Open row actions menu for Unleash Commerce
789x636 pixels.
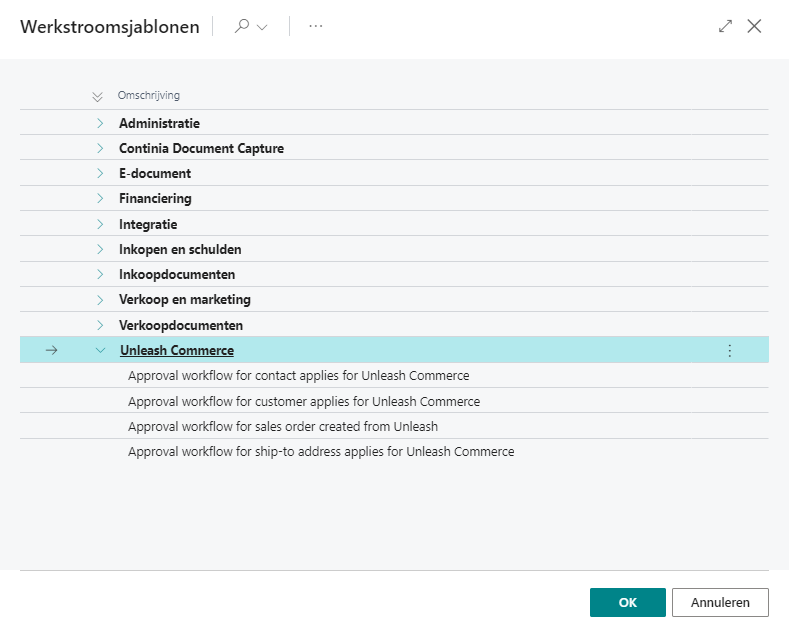[x=729, y=350]
